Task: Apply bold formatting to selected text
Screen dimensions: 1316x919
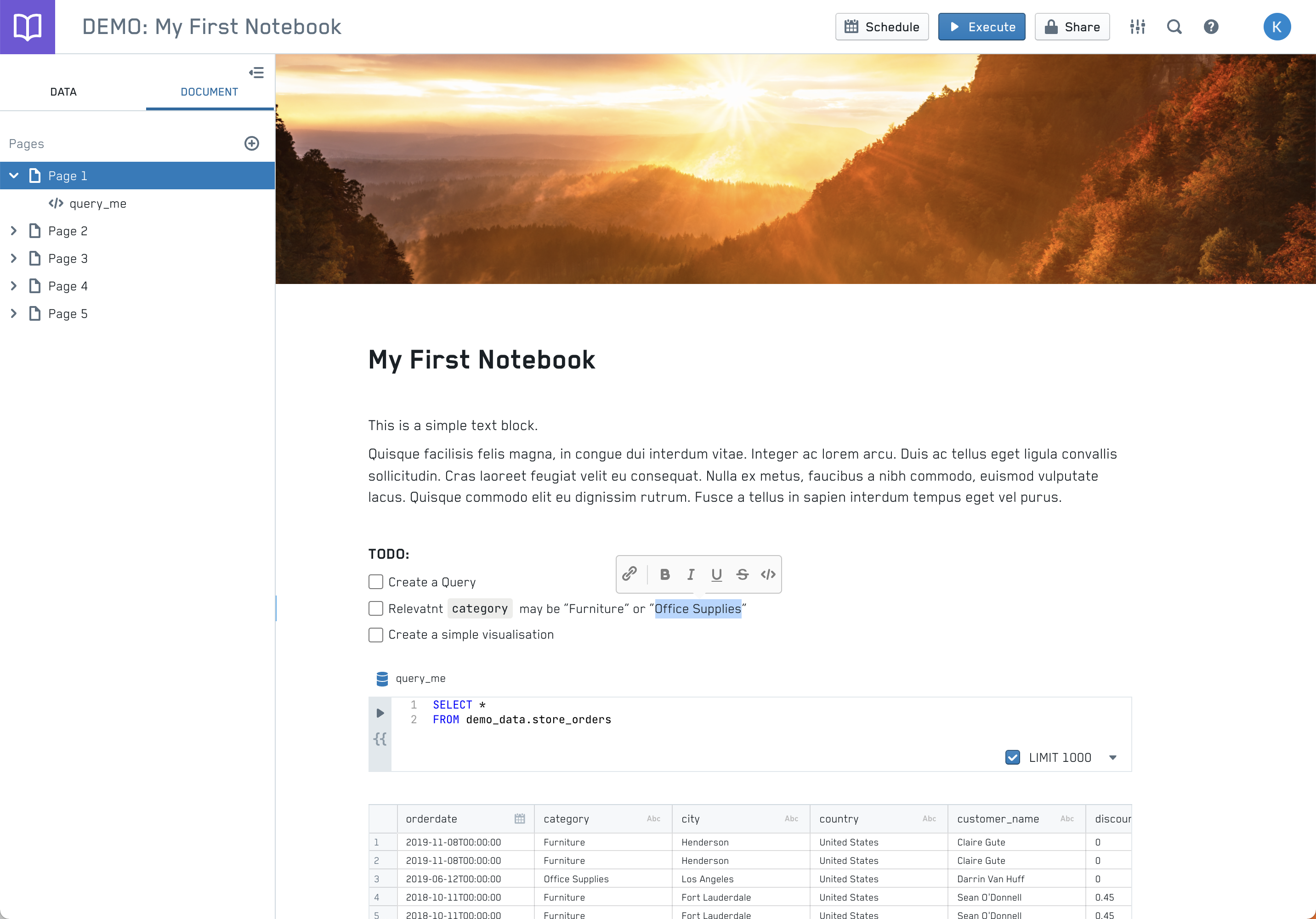Action: (x=664, y=574)
